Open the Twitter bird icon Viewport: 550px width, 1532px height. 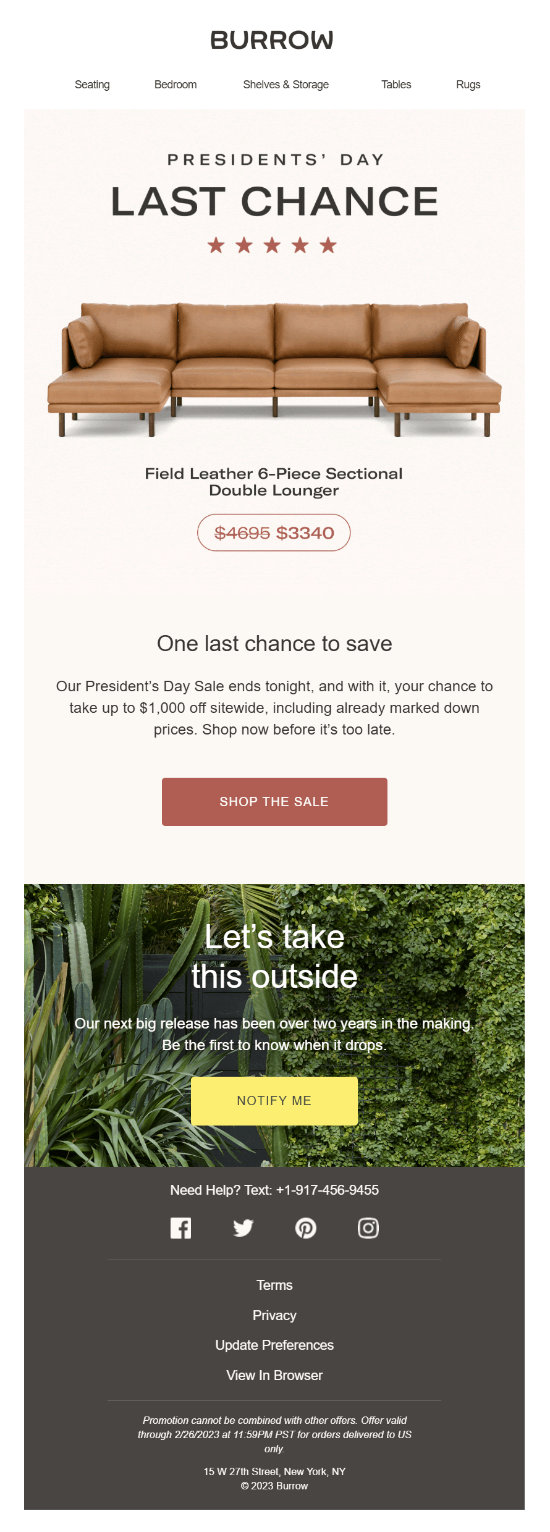(x=243, y=1228)
